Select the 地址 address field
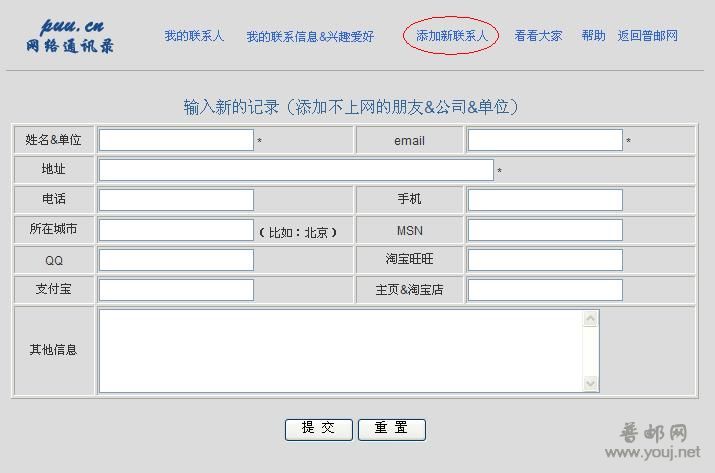This screenshot has width=715, height=473. click(x=296, y=170)
